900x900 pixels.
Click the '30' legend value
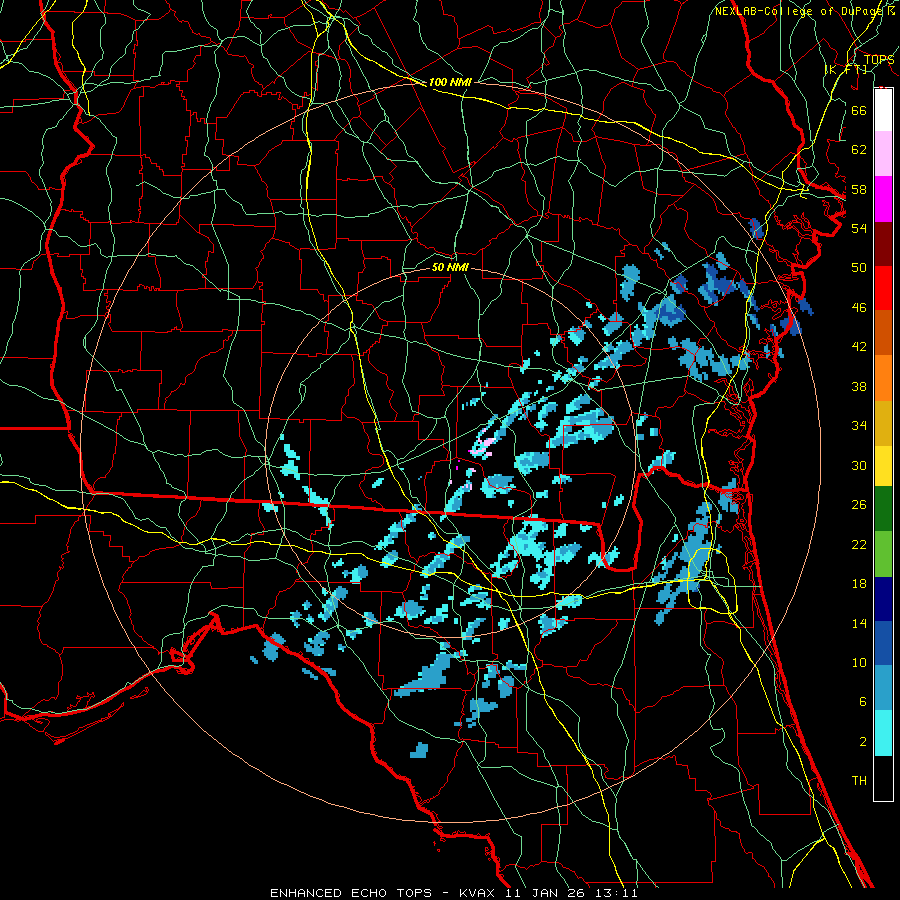[x=859, y=465]
